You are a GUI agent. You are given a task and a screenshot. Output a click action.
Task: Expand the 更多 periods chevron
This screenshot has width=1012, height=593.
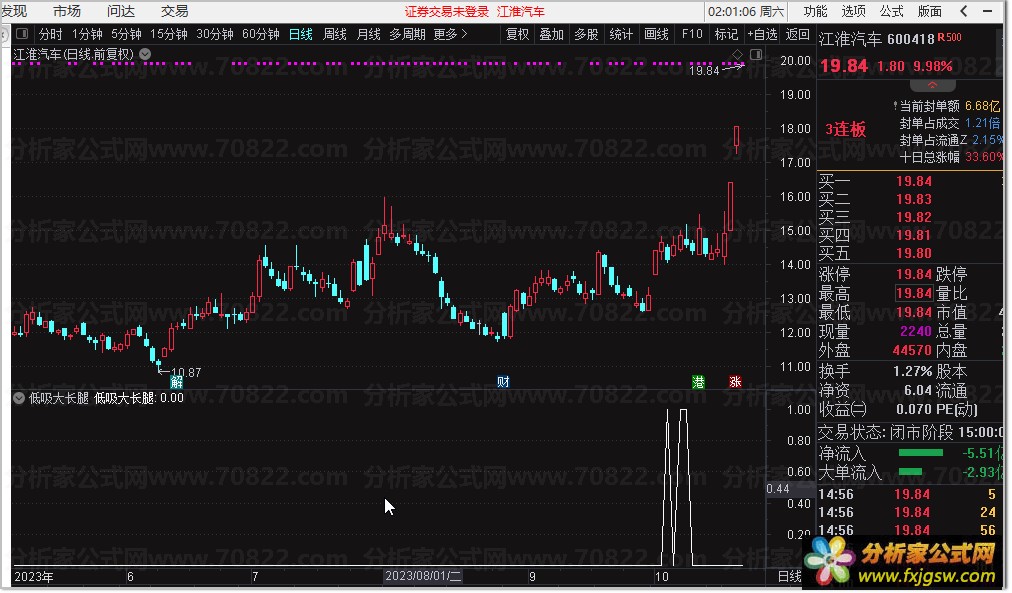464,34
